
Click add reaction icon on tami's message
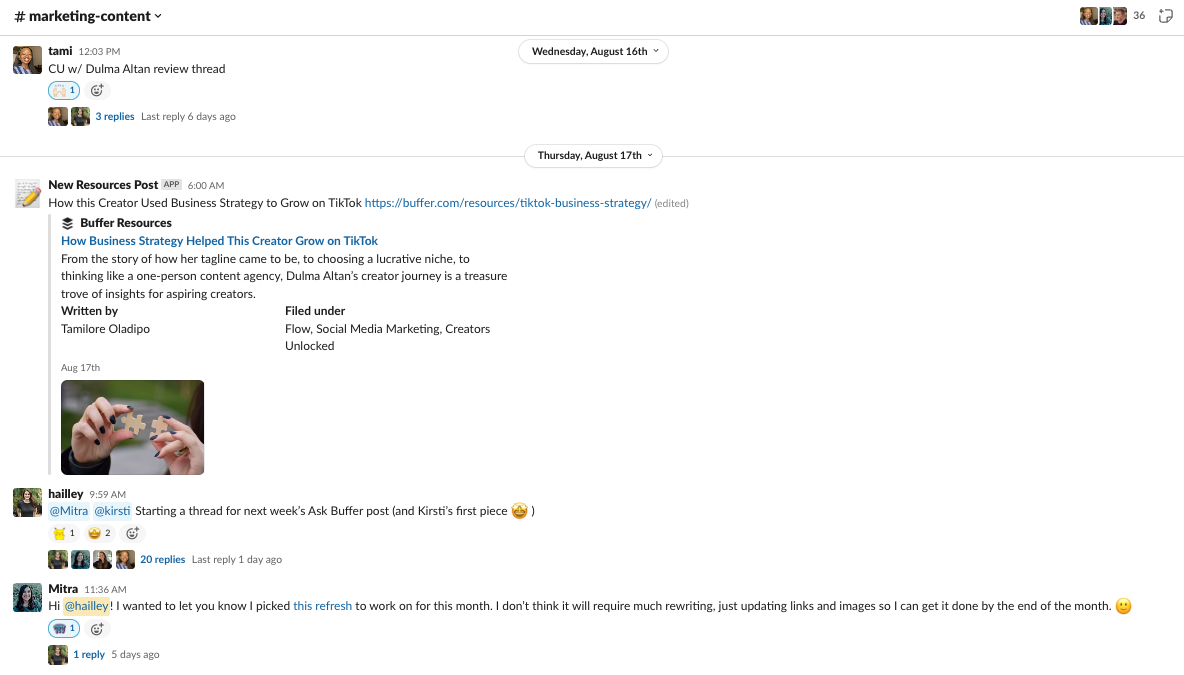97,90
